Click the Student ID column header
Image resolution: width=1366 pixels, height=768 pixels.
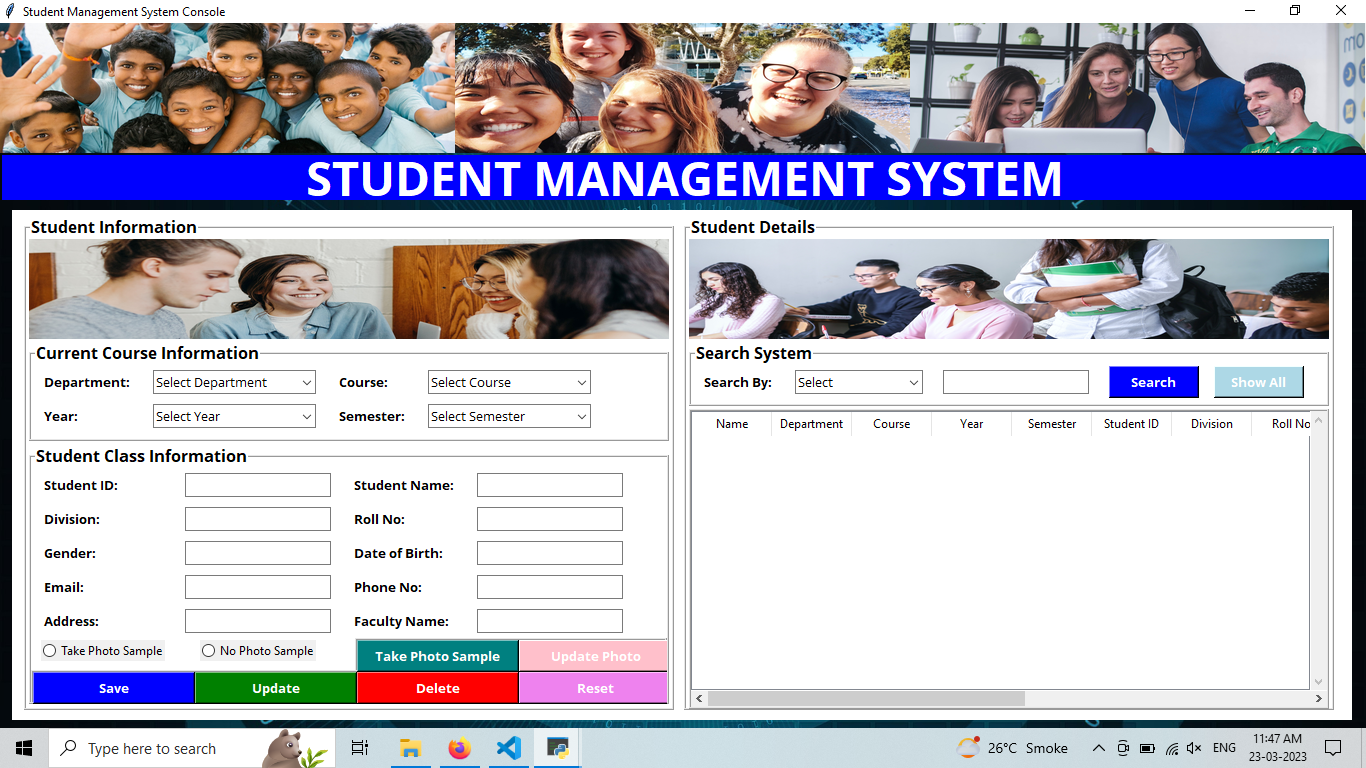pos(1131,424)
